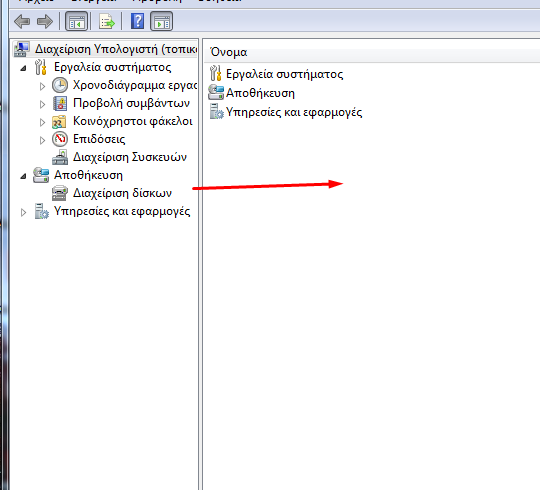Toggle the Show/Hide Console Tree button
Screen dimensions: 540x490
click(x=76, y=21)
